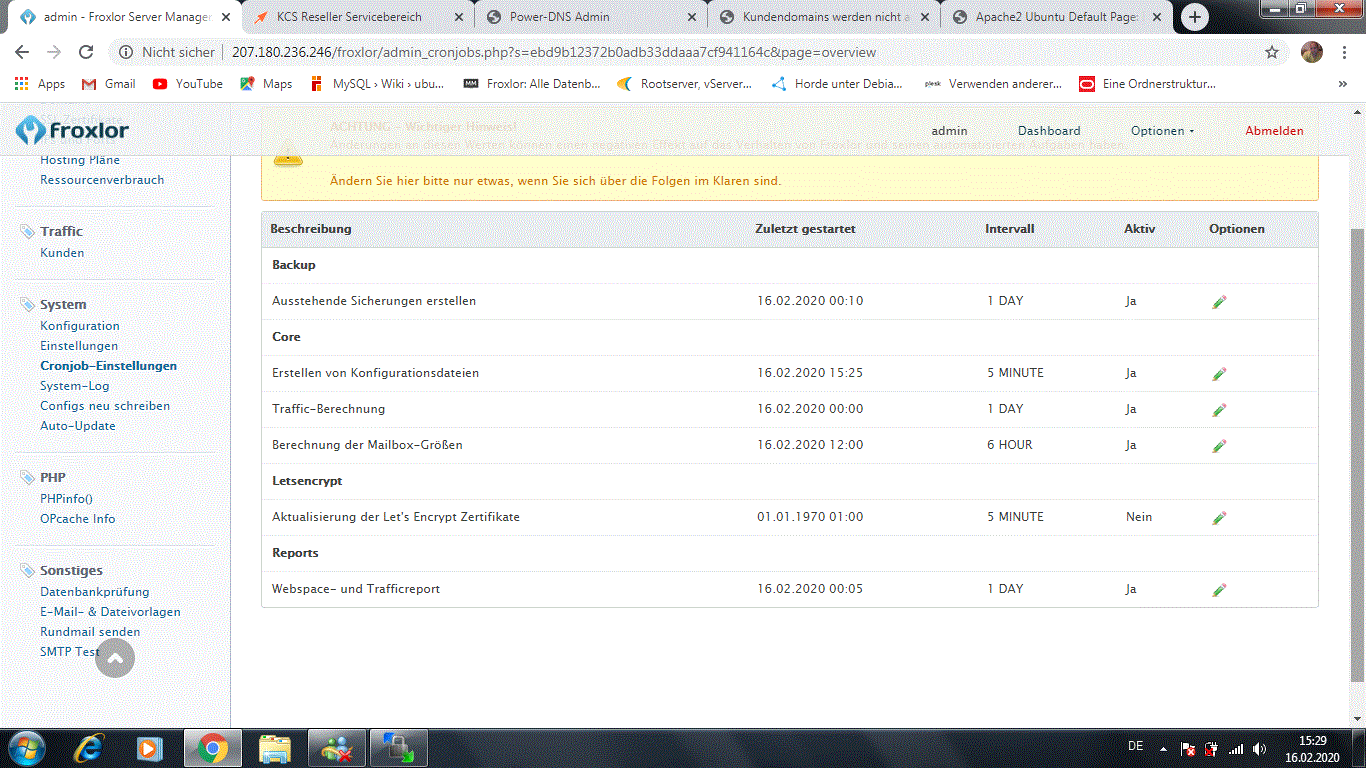Reload the page using browser refresh

(x=86, y=52)
